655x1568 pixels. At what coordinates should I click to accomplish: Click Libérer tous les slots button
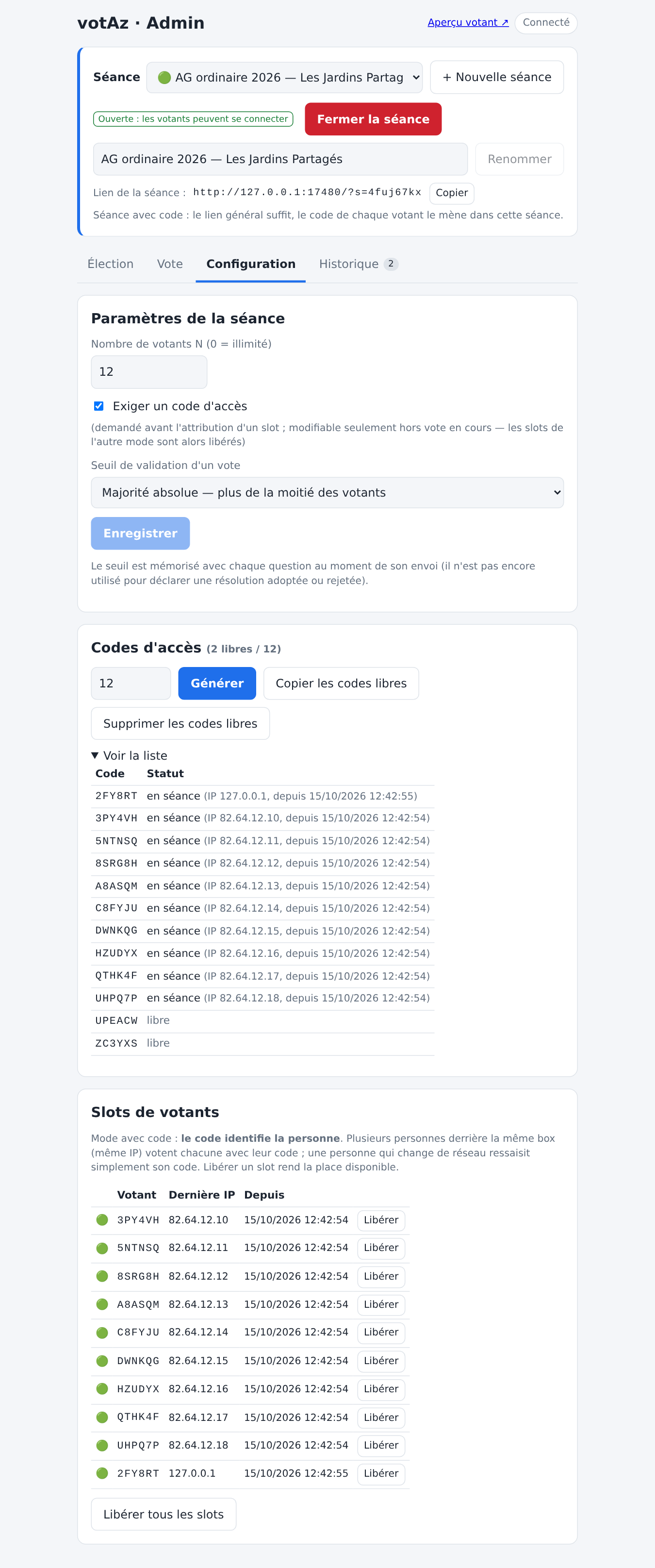click(163, 1515)
